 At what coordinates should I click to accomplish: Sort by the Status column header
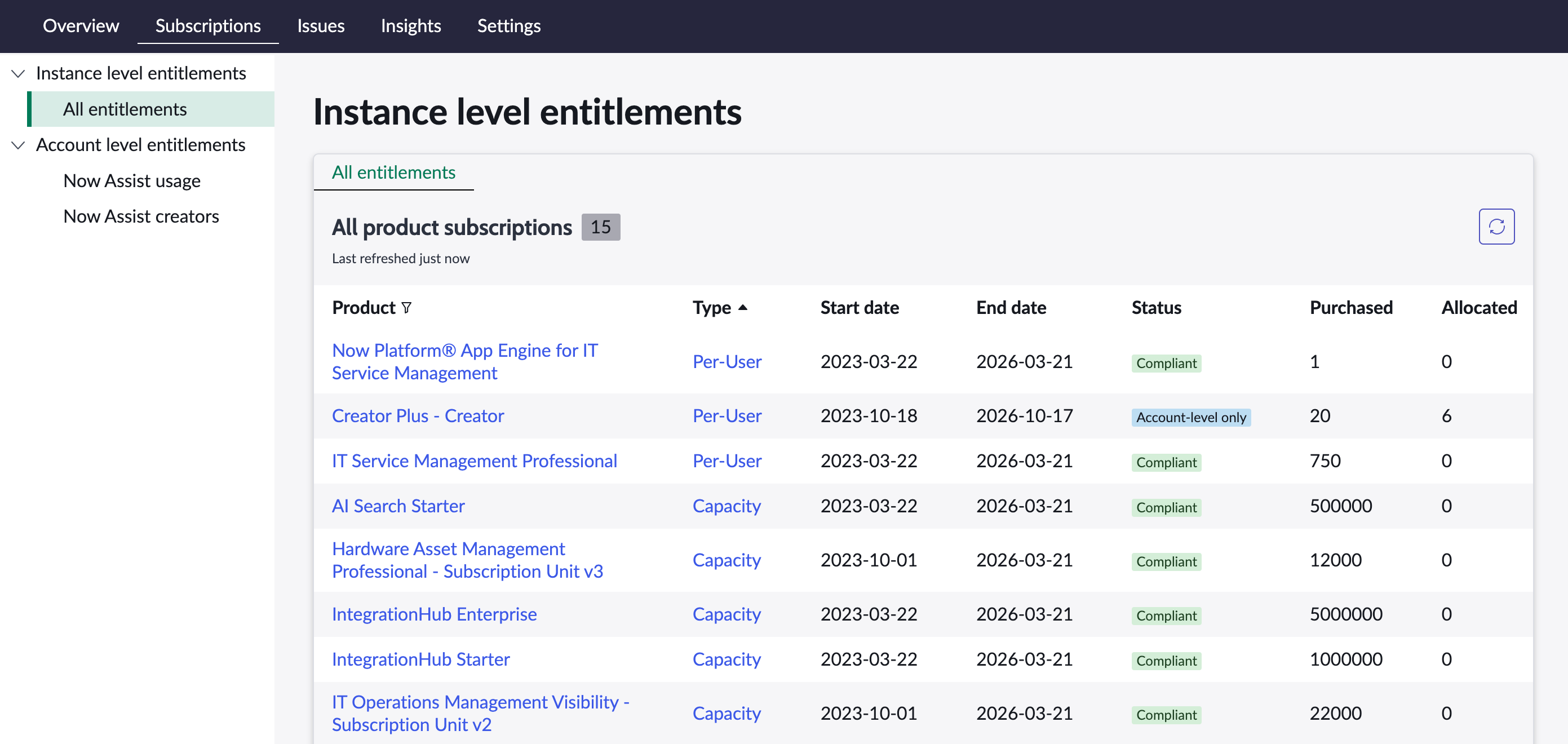[1157, 307]
